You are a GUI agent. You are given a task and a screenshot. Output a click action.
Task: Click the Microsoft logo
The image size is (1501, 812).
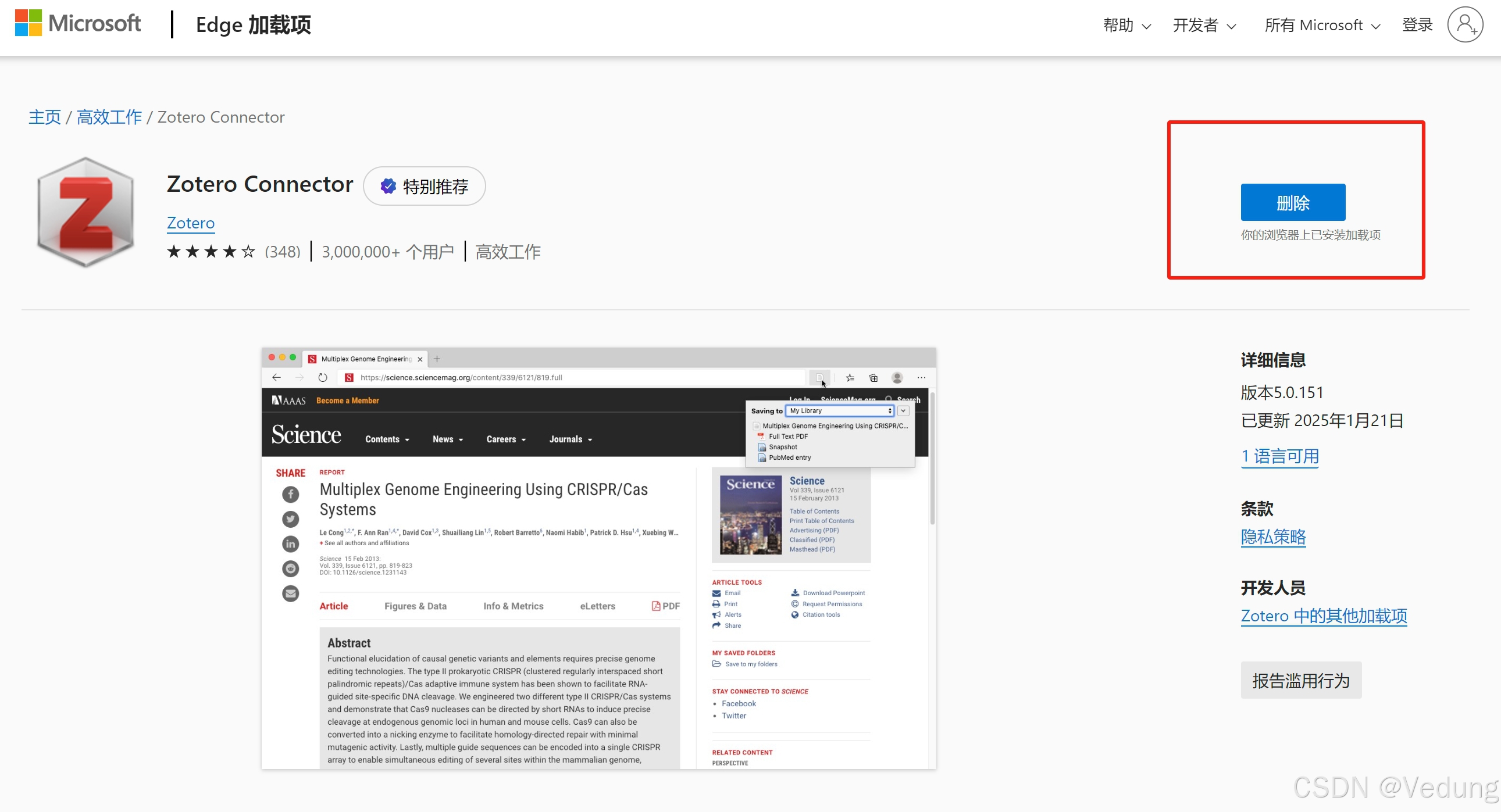77,24
